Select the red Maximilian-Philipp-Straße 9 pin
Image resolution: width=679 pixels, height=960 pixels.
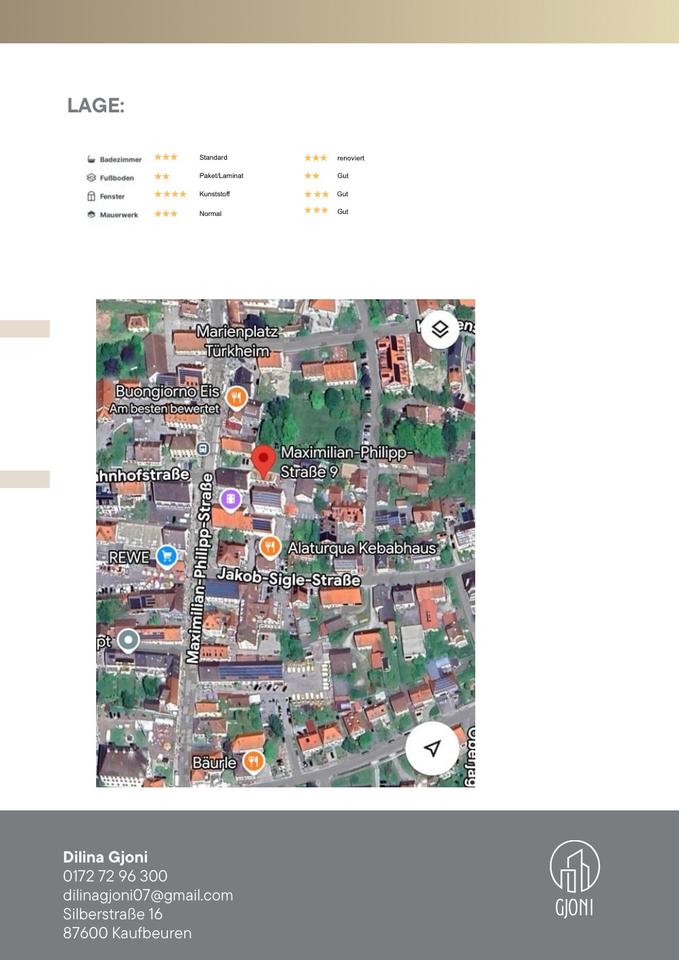[x=263, y=461]
